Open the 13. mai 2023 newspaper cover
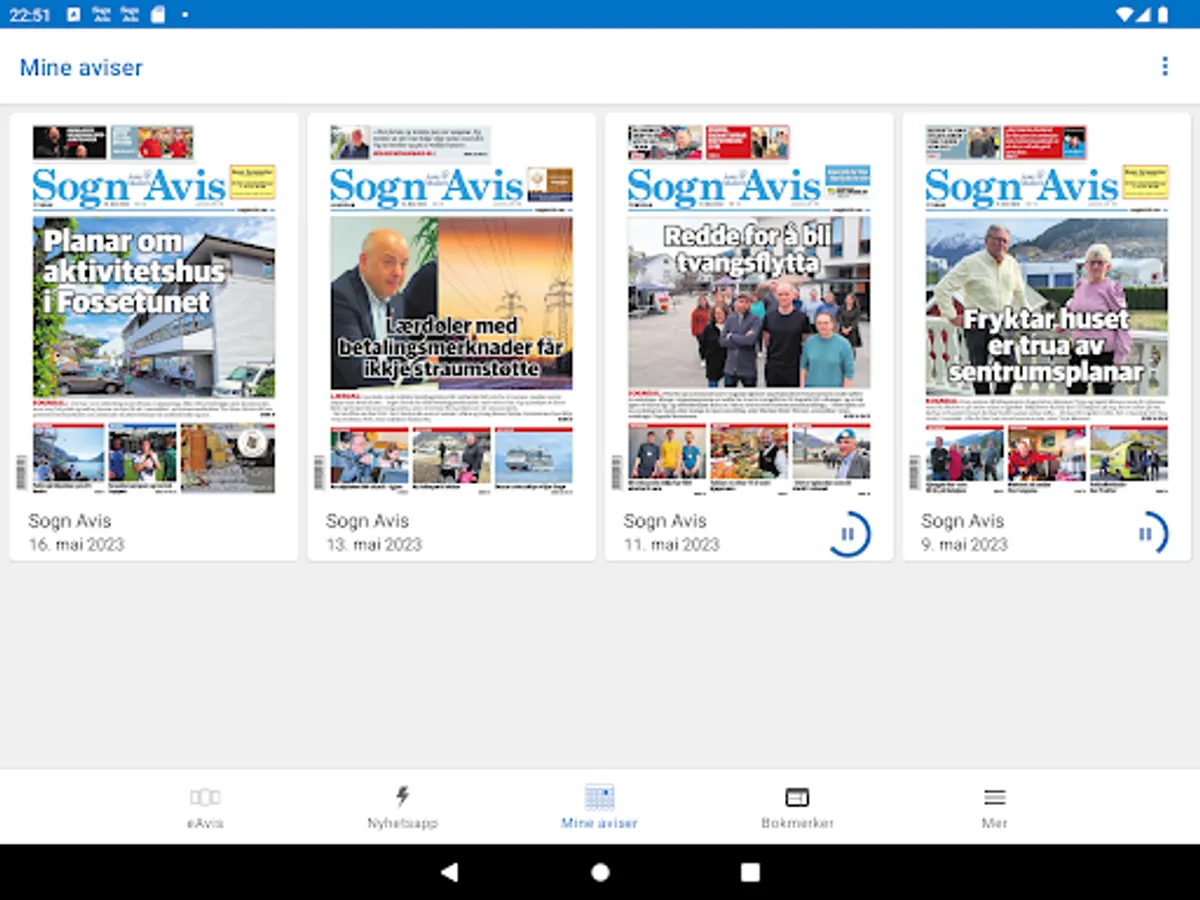This screenshot has height=900, width=1200. [452, 309]
